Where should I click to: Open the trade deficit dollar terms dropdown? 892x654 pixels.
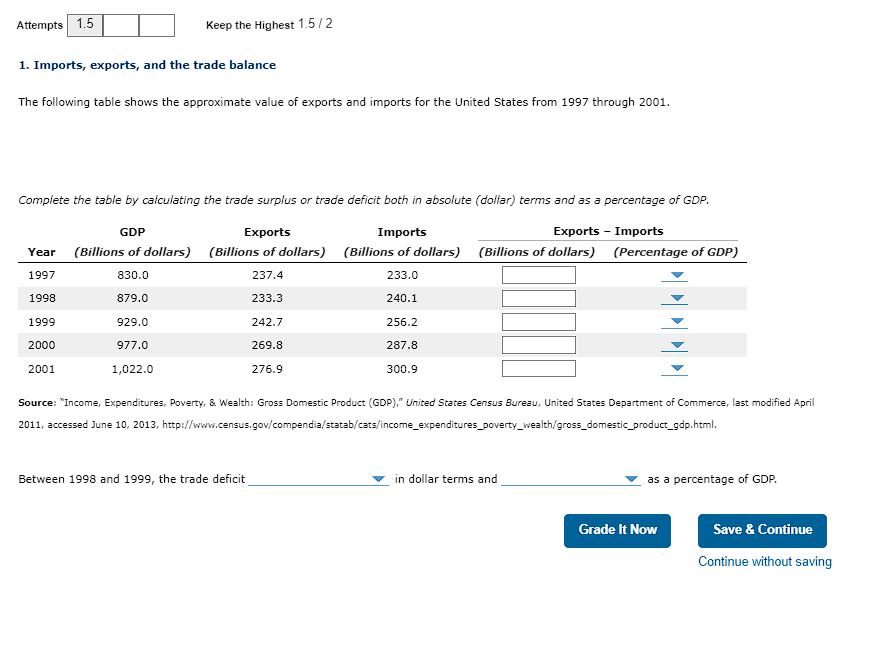click(x=378, y=479)
